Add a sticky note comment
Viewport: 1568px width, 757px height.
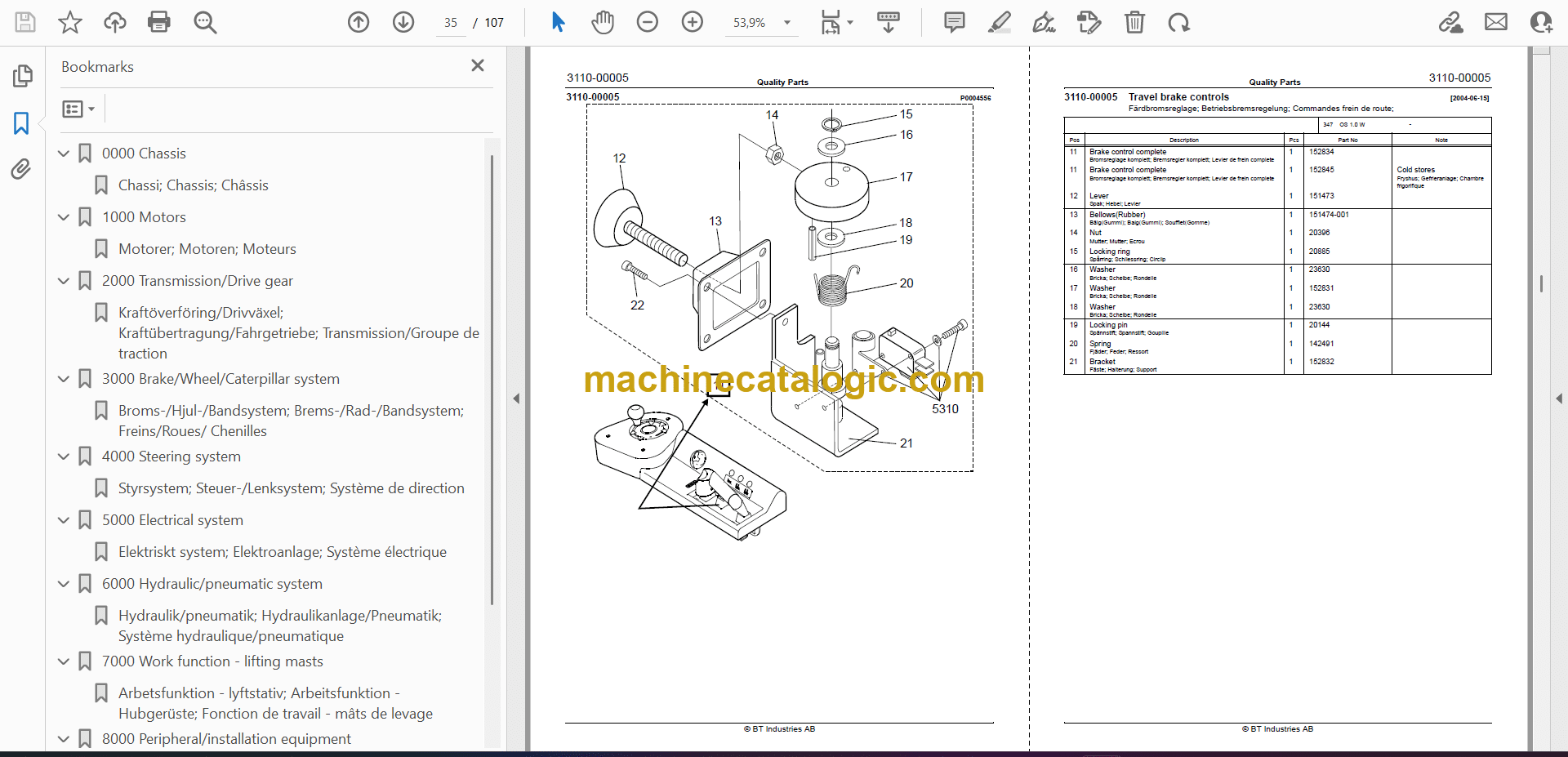tap(954, 22)
